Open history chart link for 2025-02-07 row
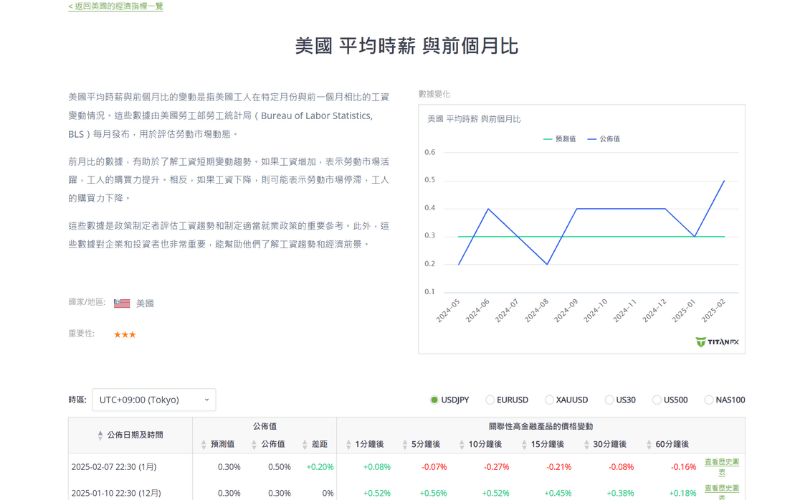Screen dimensions: 800x500 (721, 467)
